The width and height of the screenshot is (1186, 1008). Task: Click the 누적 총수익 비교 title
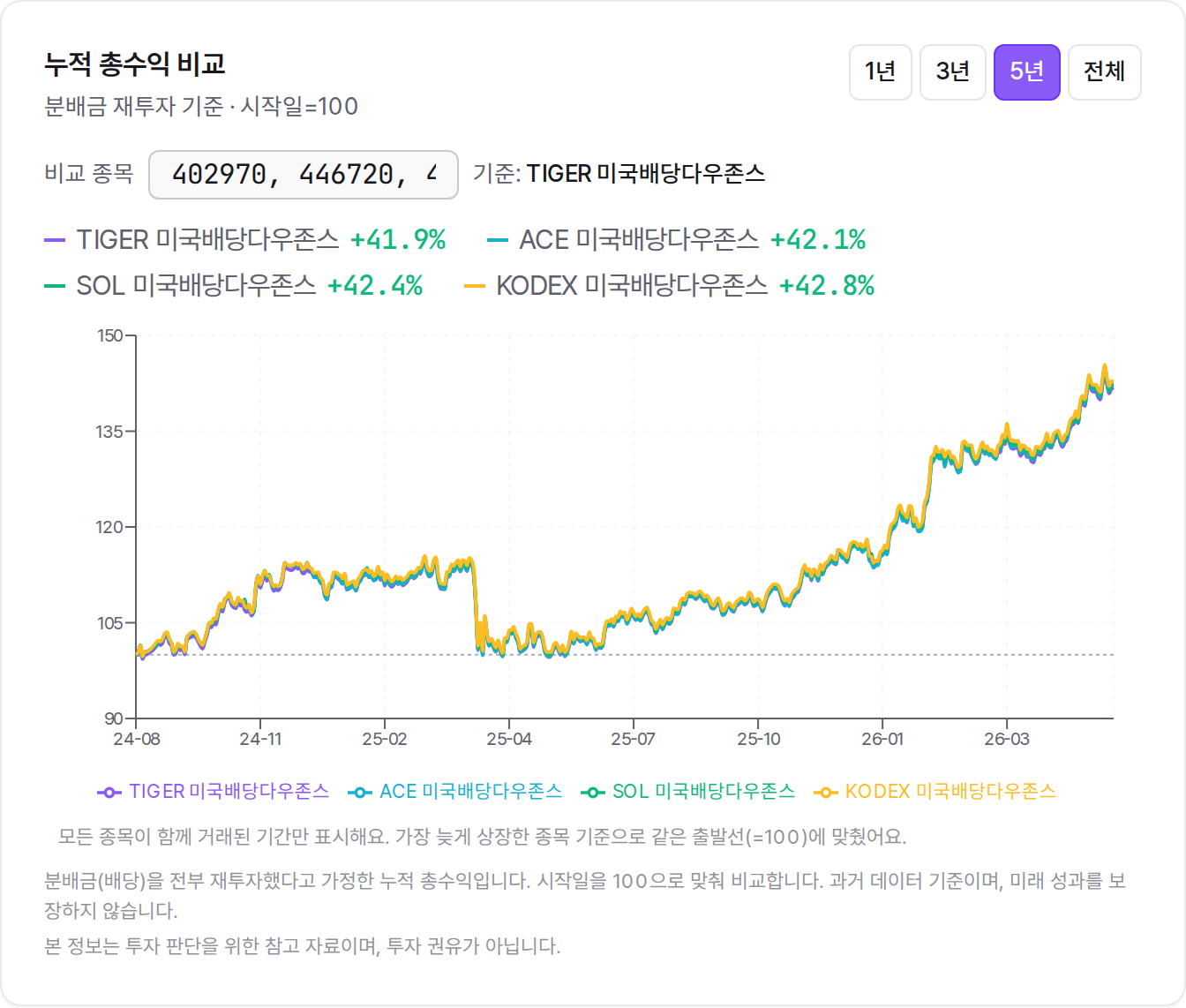click(x=135, y=64)
